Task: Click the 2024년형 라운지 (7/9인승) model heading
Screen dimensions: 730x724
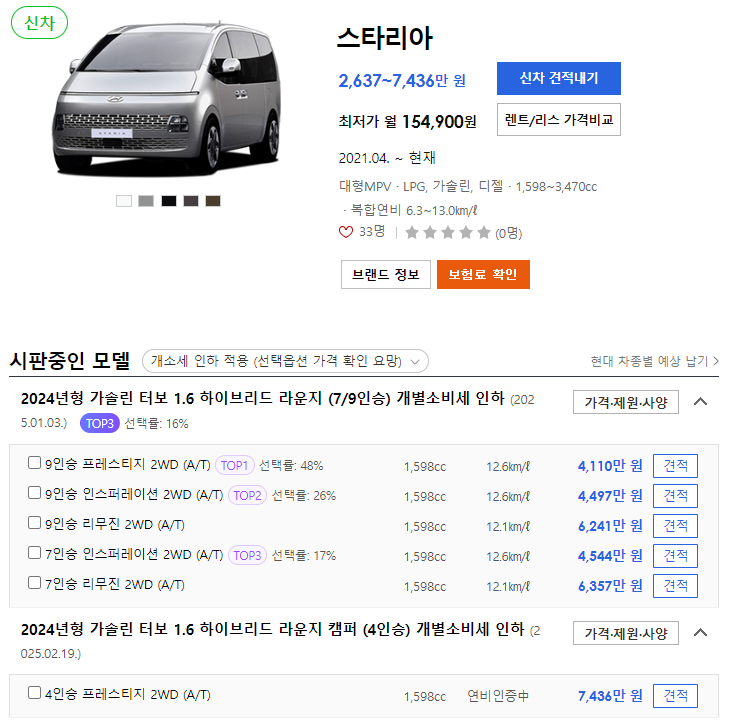Action: [263, 399]
